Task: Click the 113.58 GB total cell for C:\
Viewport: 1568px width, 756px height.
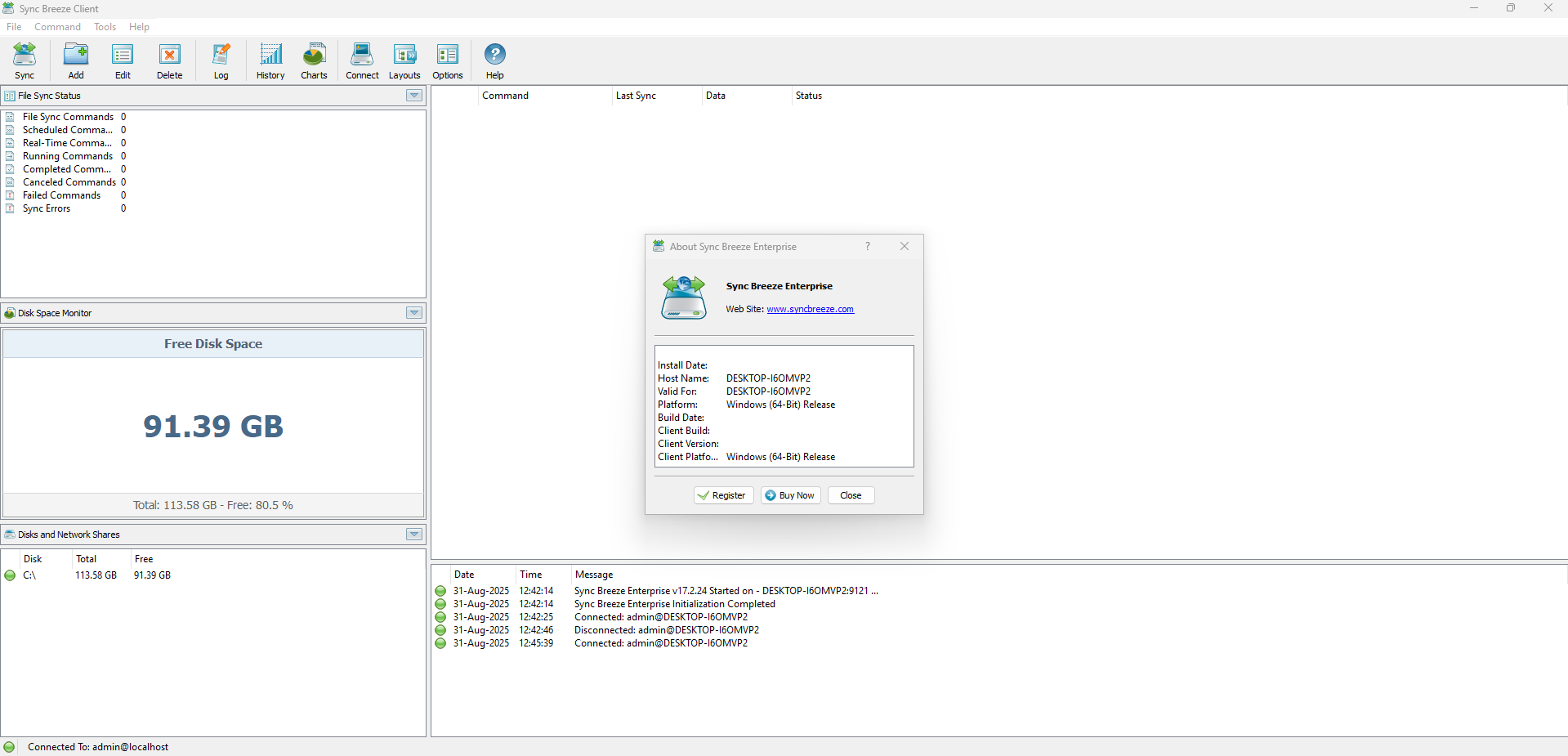Action: [96, 575]
